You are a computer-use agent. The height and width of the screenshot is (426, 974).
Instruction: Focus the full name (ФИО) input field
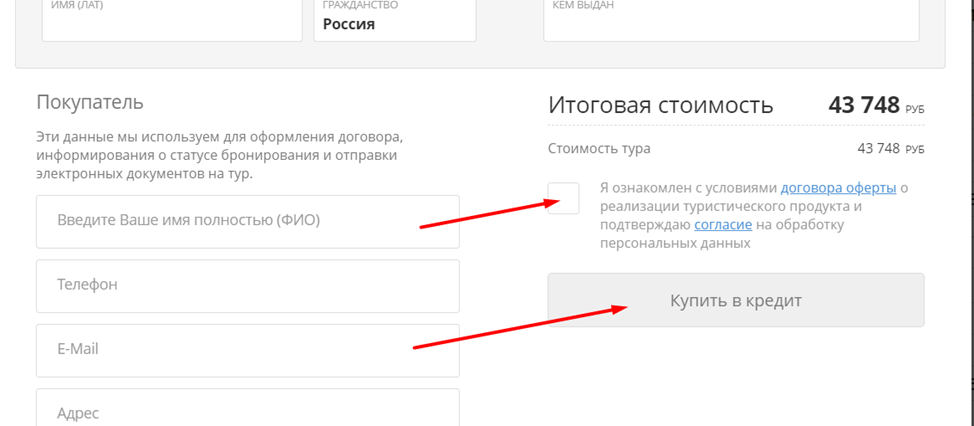tap(247, 221)
